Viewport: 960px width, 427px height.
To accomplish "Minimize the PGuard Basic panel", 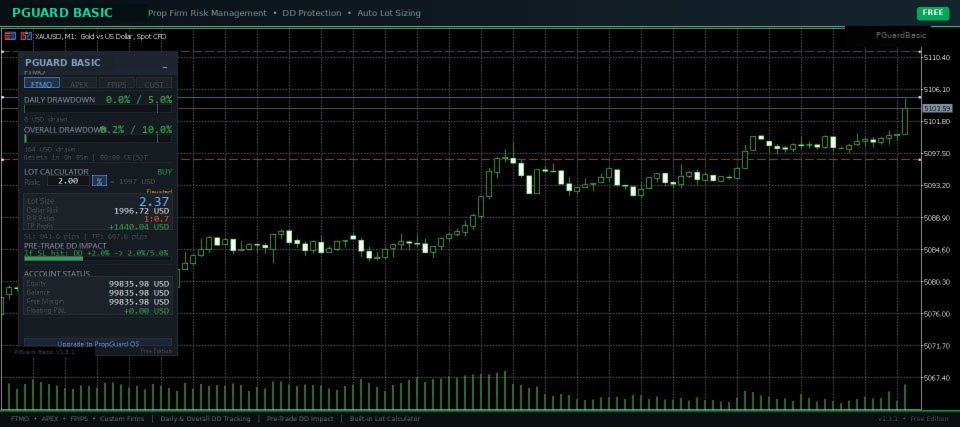I will [165, 65].
